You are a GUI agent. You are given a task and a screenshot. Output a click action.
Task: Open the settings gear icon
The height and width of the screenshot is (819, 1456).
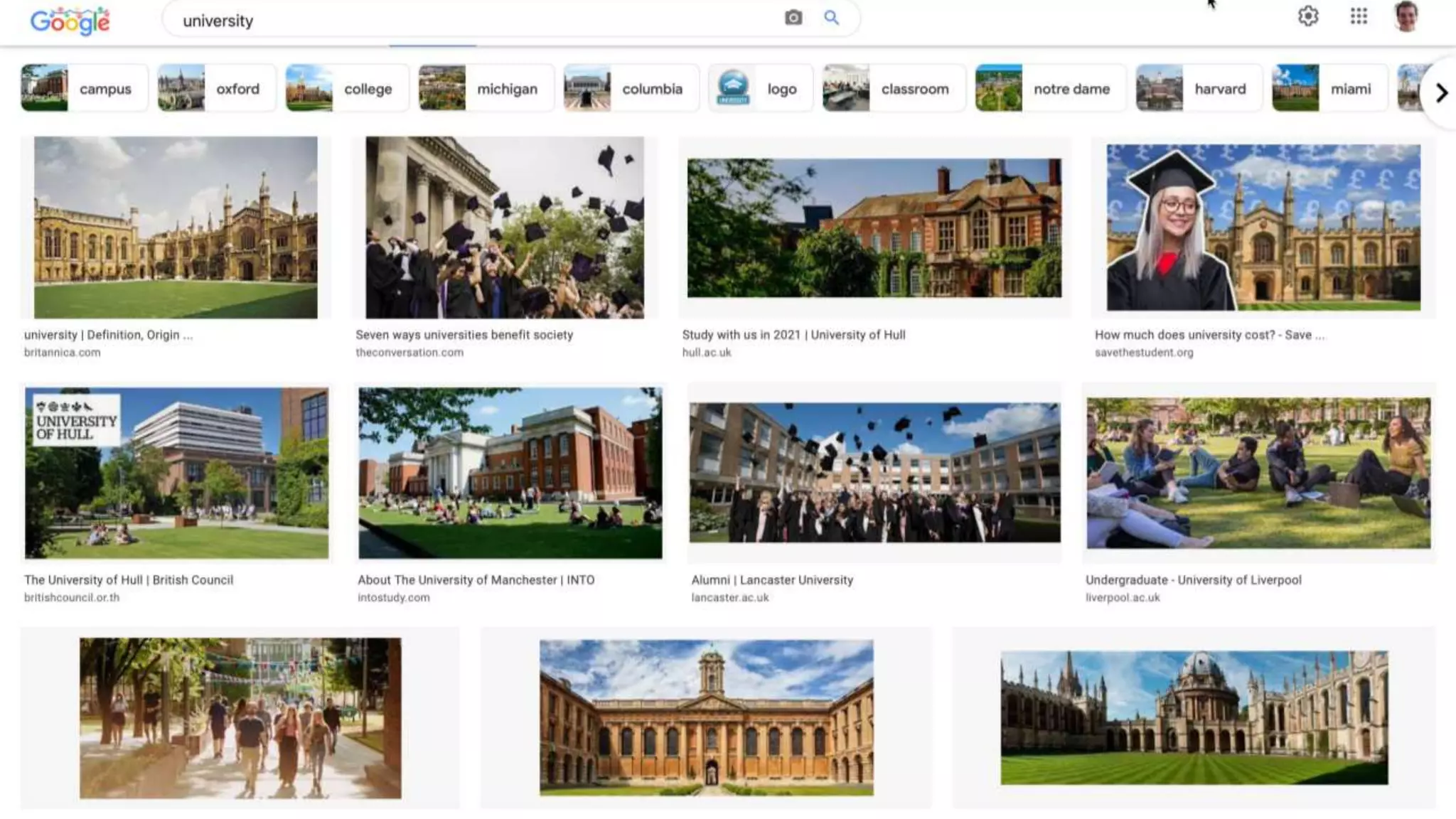(1308, 16)
